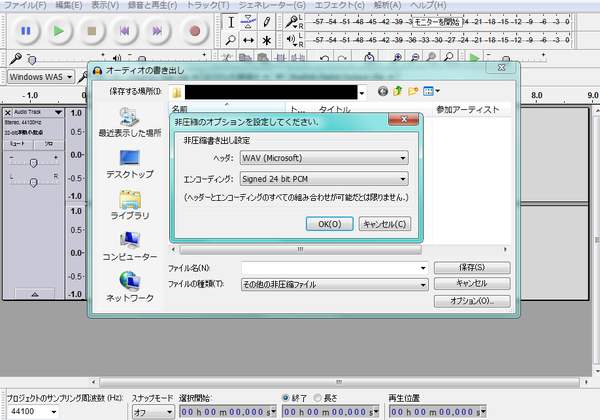
Task: Click the 保存(S) save button
Action: (472, 267)
